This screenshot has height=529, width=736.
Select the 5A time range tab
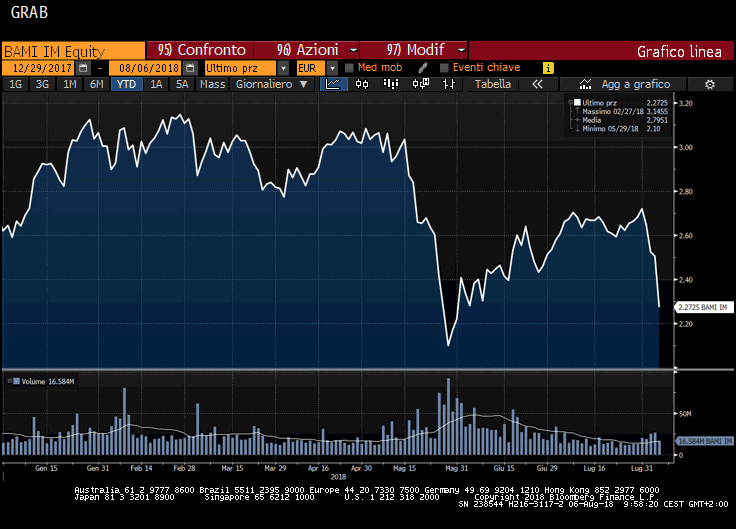click(182, 84)
